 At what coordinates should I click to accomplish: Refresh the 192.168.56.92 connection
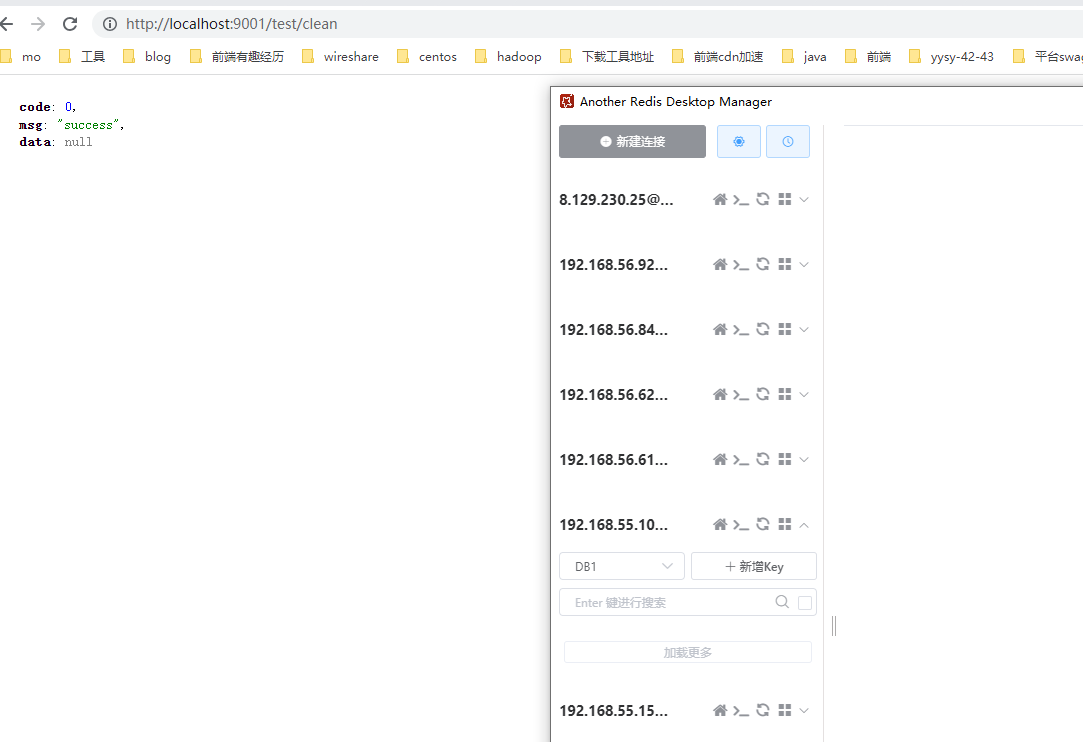pos(763,264)
